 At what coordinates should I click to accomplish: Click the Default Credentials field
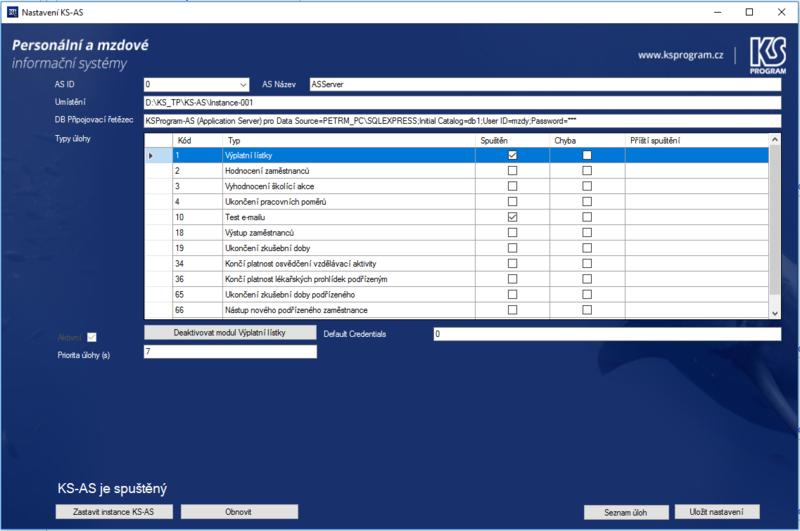click(x=607, y=334)
